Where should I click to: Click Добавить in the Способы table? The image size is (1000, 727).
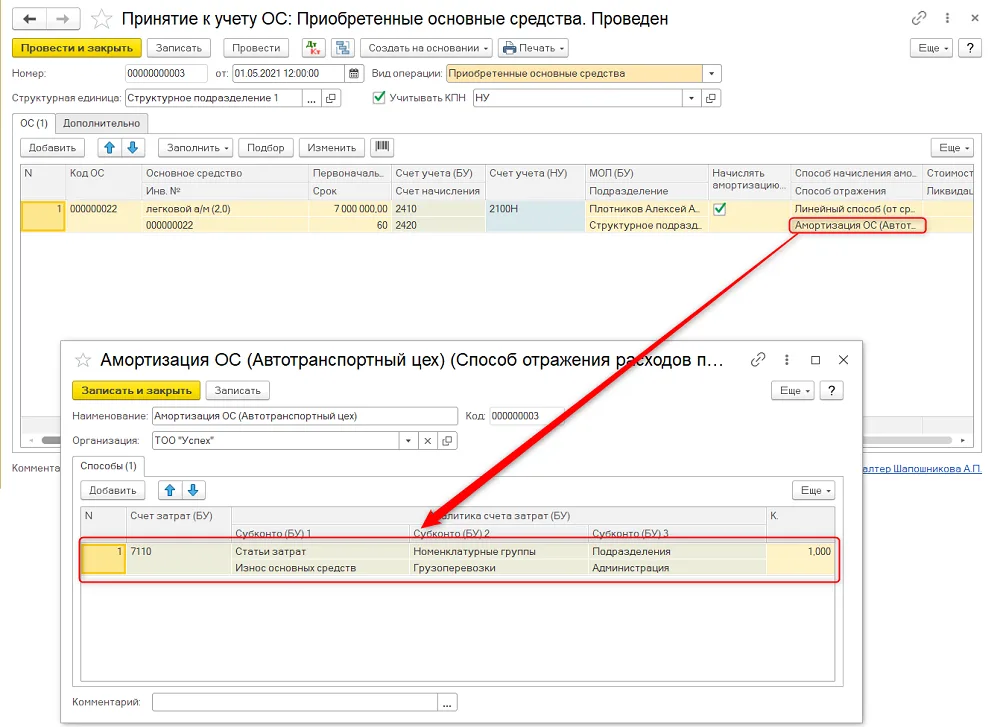(113, 490)
